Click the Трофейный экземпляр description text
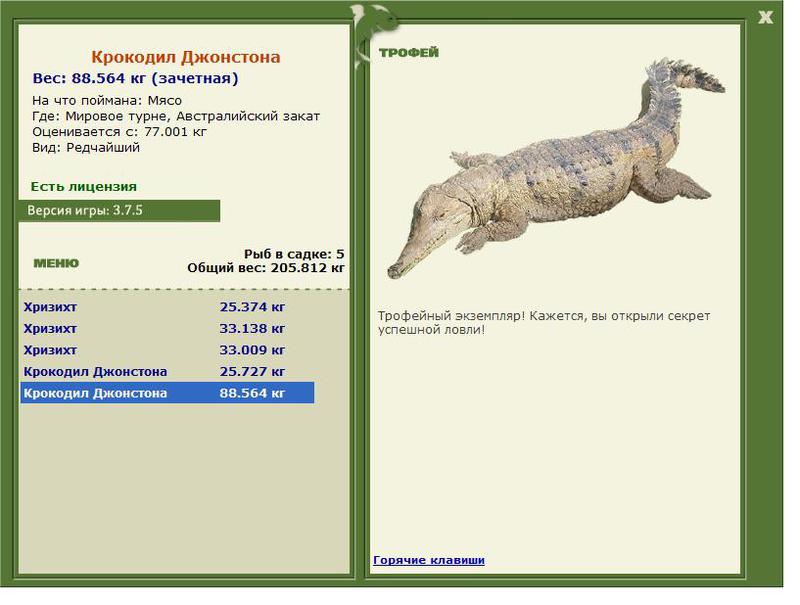800x605 pixels. 544,322
